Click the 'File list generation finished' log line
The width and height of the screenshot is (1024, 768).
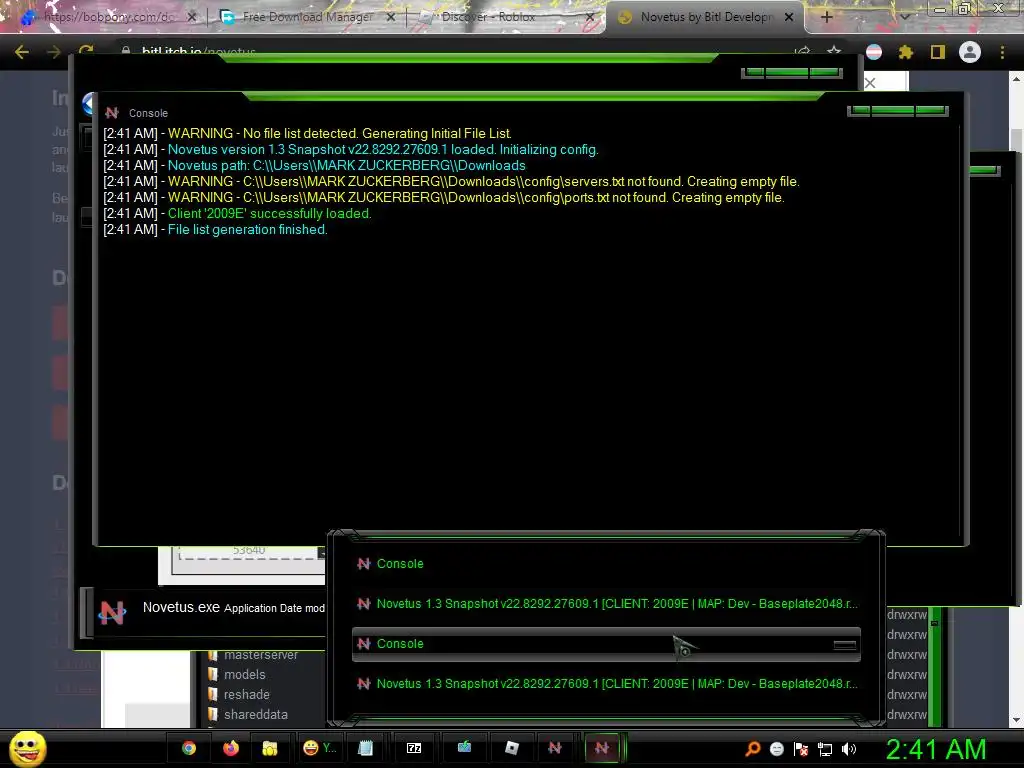click(x=216, y=229)
